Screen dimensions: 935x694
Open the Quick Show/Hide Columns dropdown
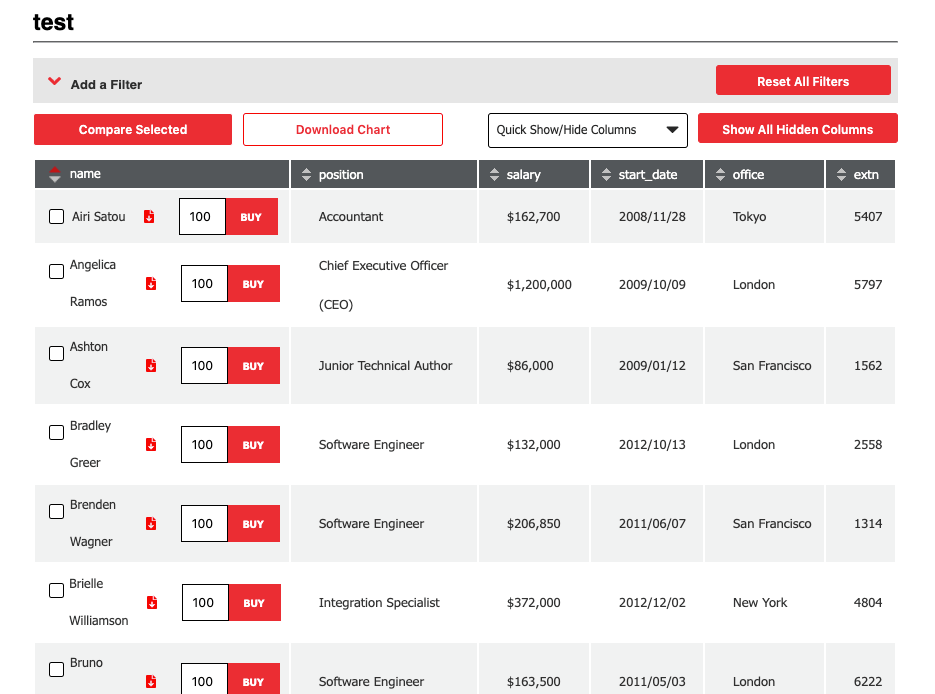coord(587,129)
